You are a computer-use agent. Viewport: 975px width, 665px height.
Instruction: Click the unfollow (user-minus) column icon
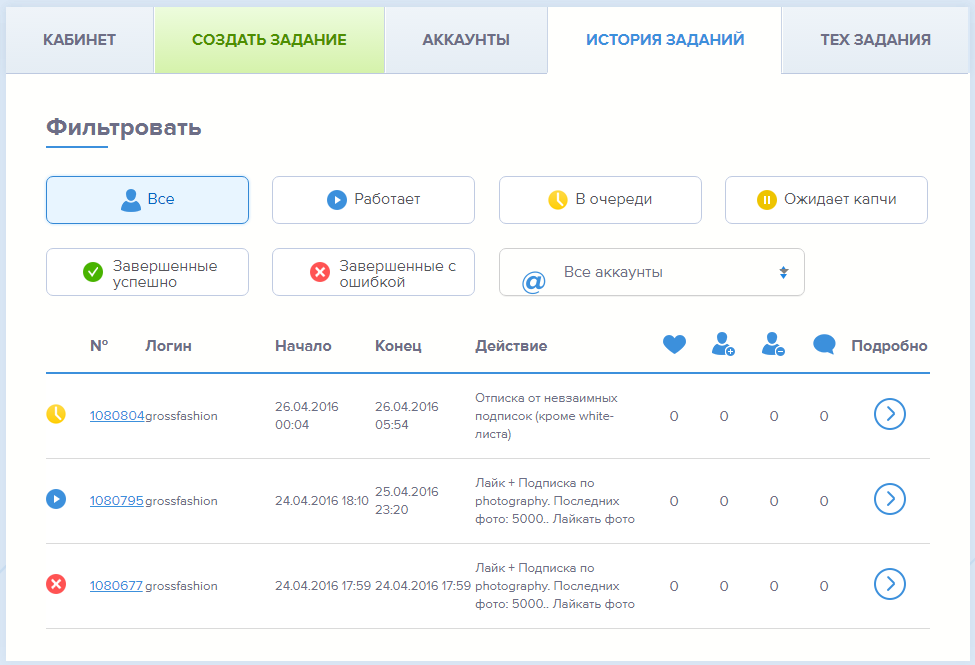click(772, 343)
